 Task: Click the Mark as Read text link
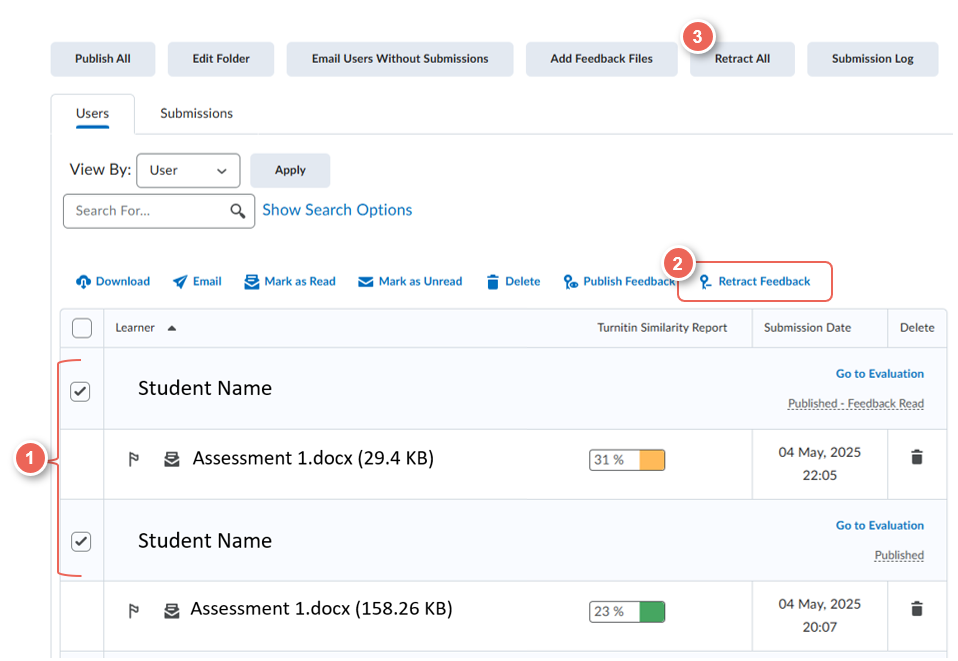(x=300, y=282)
